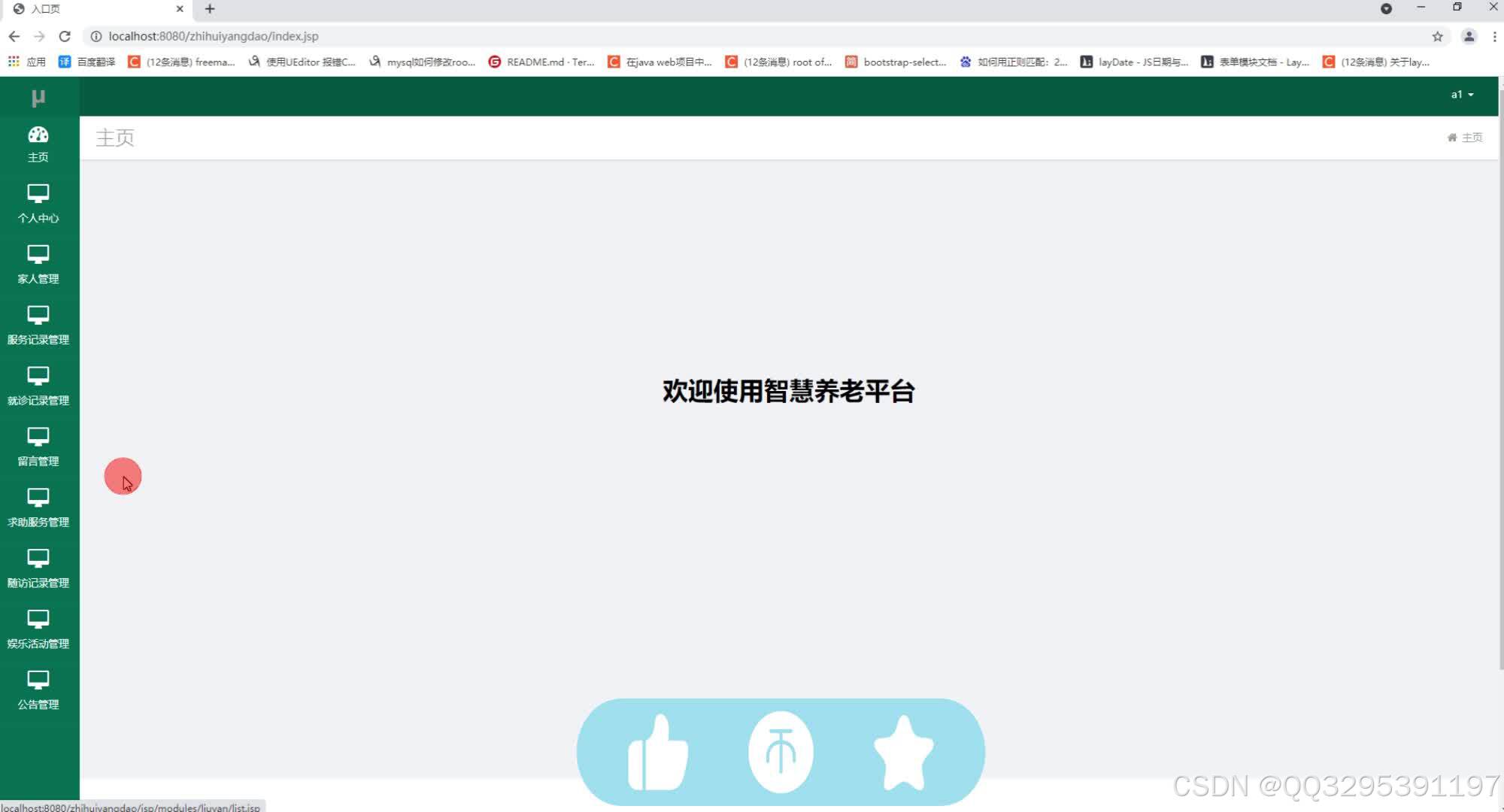Open bootstrap-select bookmark
Image resolution: width=1504 pixels, height=812 pixels.
pyautogui.click(x=896, y=62)
